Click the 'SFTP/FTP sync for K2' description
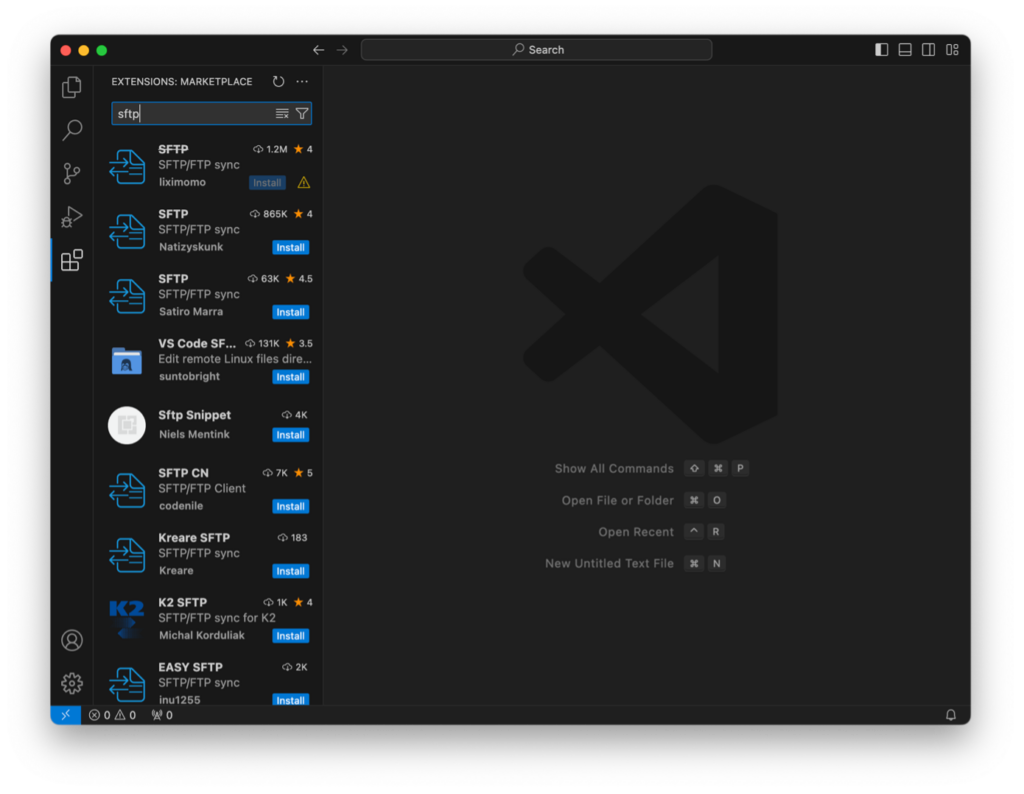Screen dimensions: 1024x794 coord(217,618)
